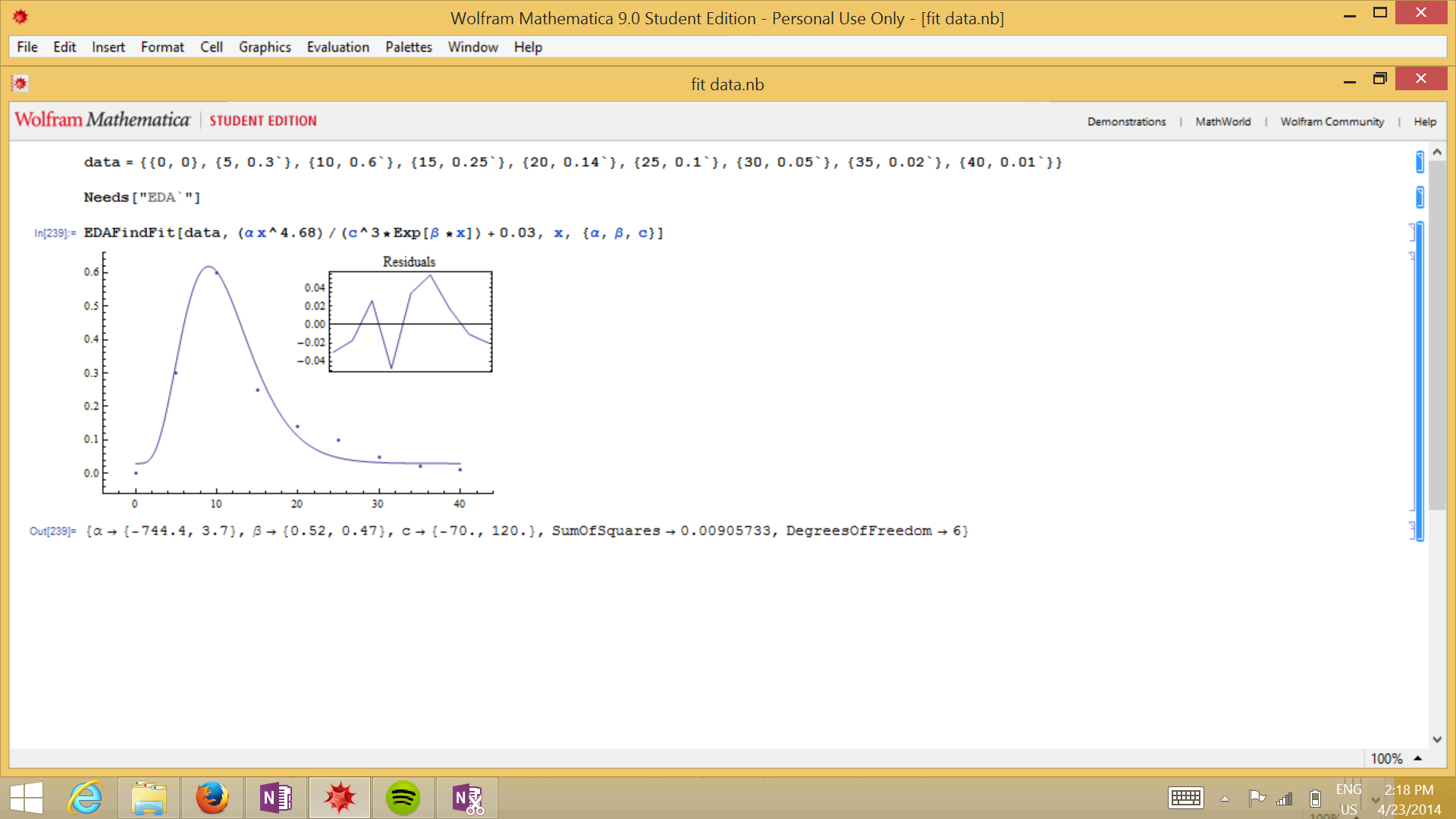The width and height of the screenshot is (1456, 819).
Task: Click the Mathematica icon in main title bar
Action: coord(20,17)
